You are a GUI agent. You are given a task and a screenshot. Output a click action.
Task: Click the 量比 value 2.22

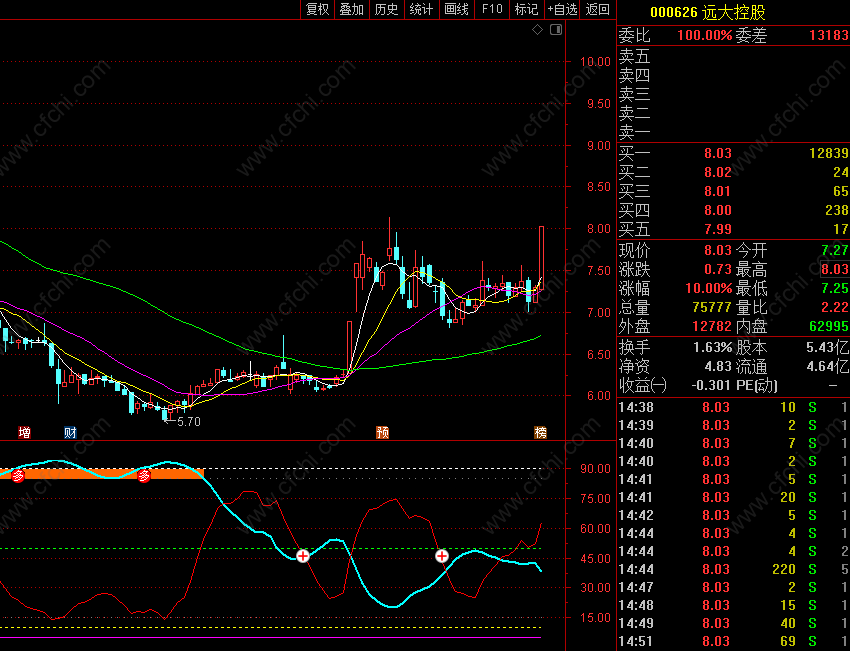835,307
